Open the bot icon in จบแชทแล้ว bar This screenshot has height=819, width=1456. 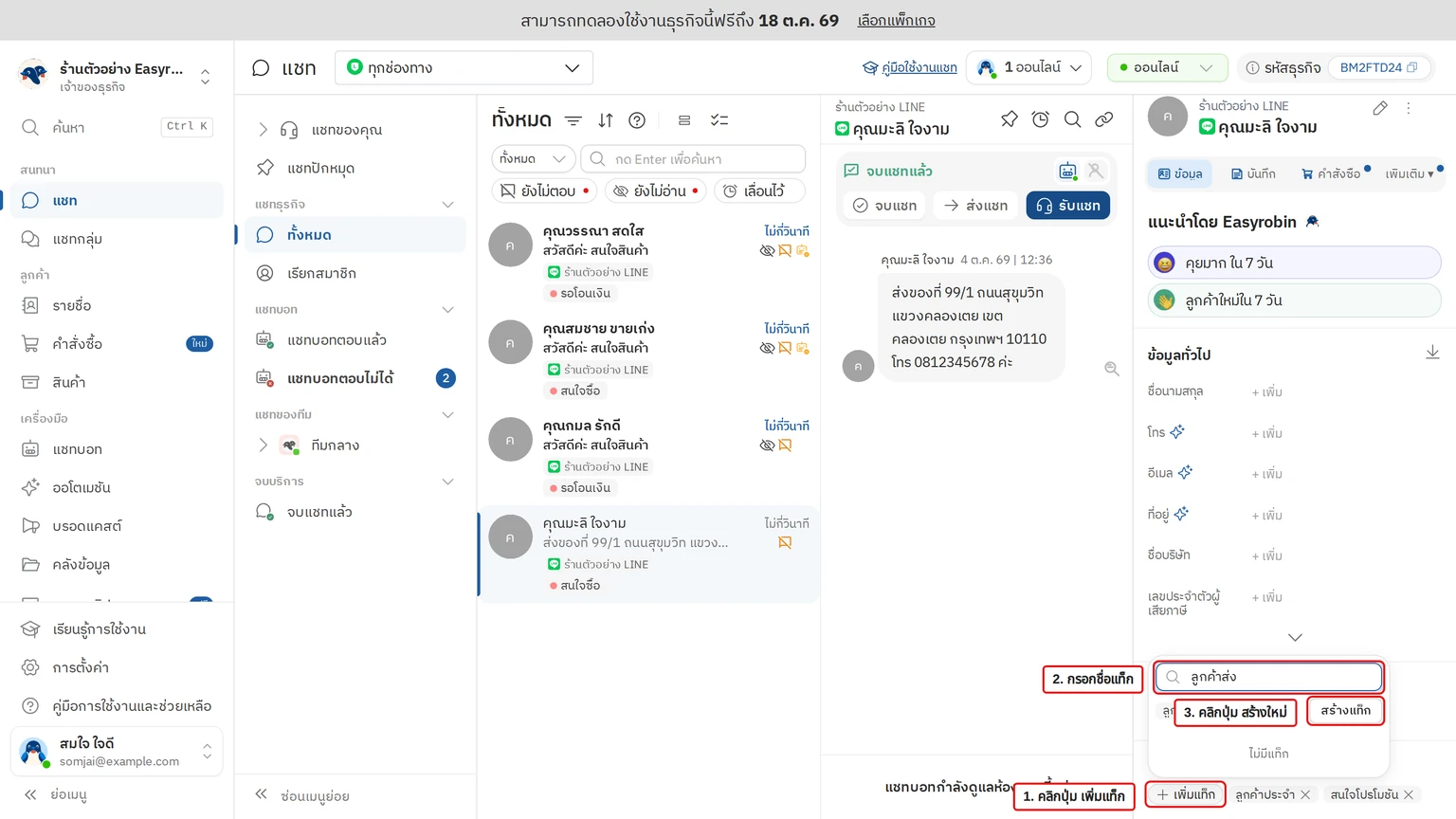pyautogui.click(x=1067, y=171)
